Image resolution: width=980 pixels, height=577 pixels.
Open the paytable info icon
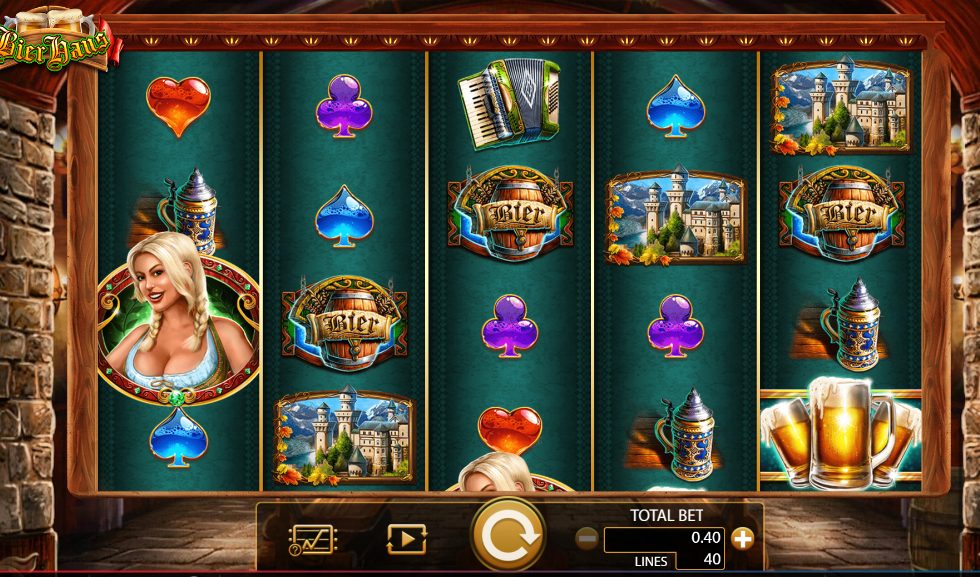tap(312, 540)
